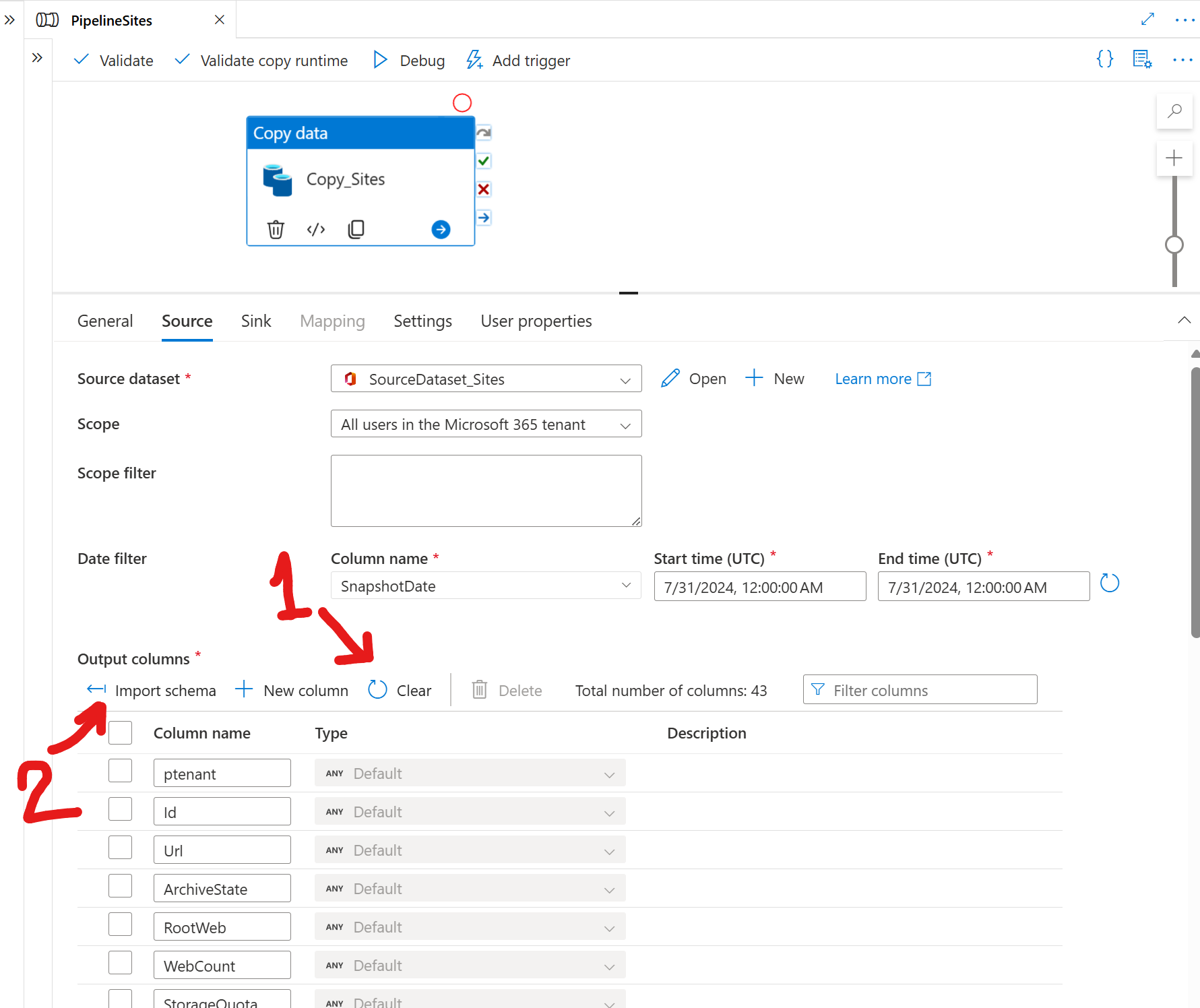Open the Settings tab
Image resolution: width=1200 pixels, height=1008 pixels.
pos(422,321)
